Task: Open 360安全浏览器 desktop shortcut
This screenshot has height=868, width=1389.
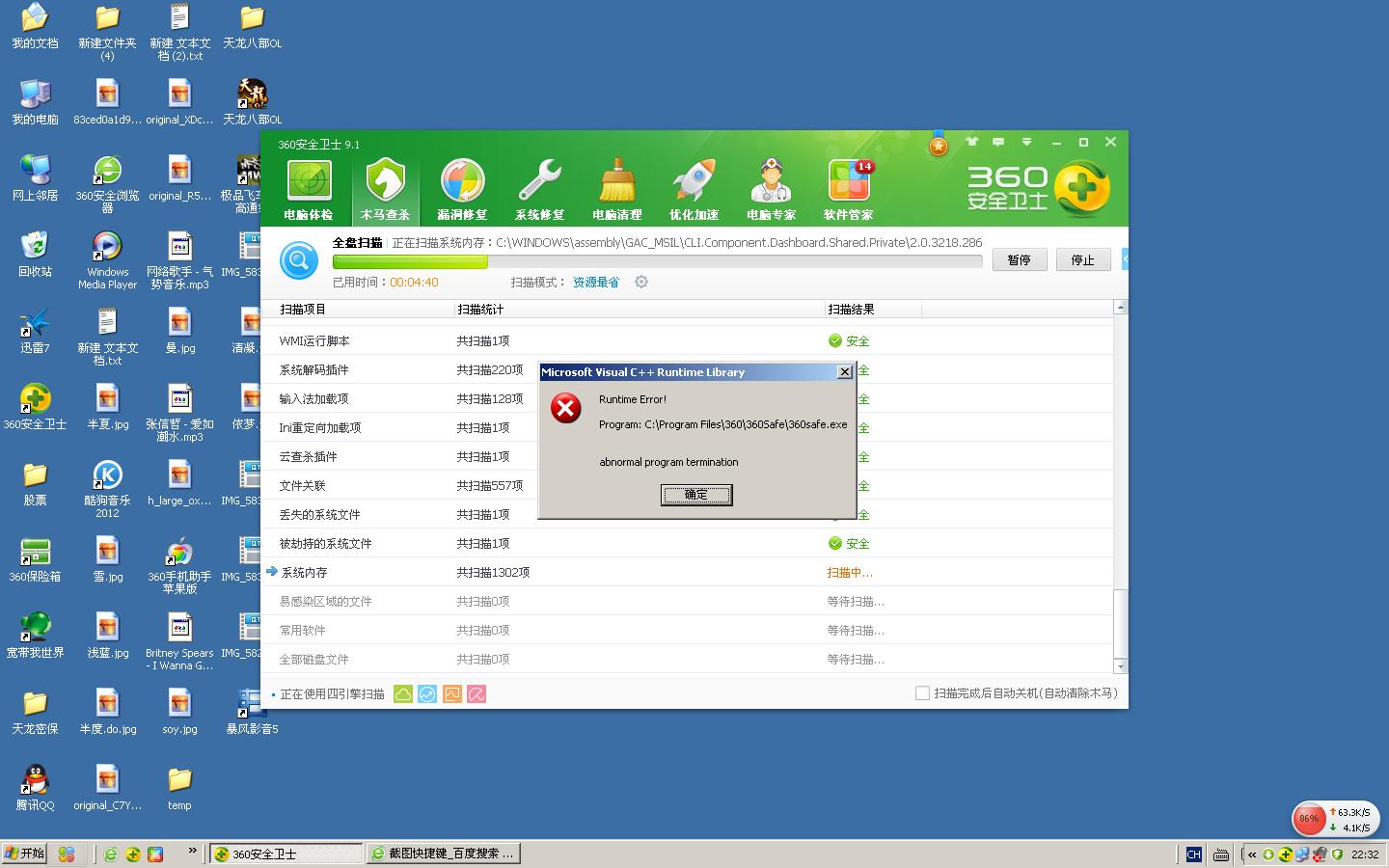Action: [107, 184]
